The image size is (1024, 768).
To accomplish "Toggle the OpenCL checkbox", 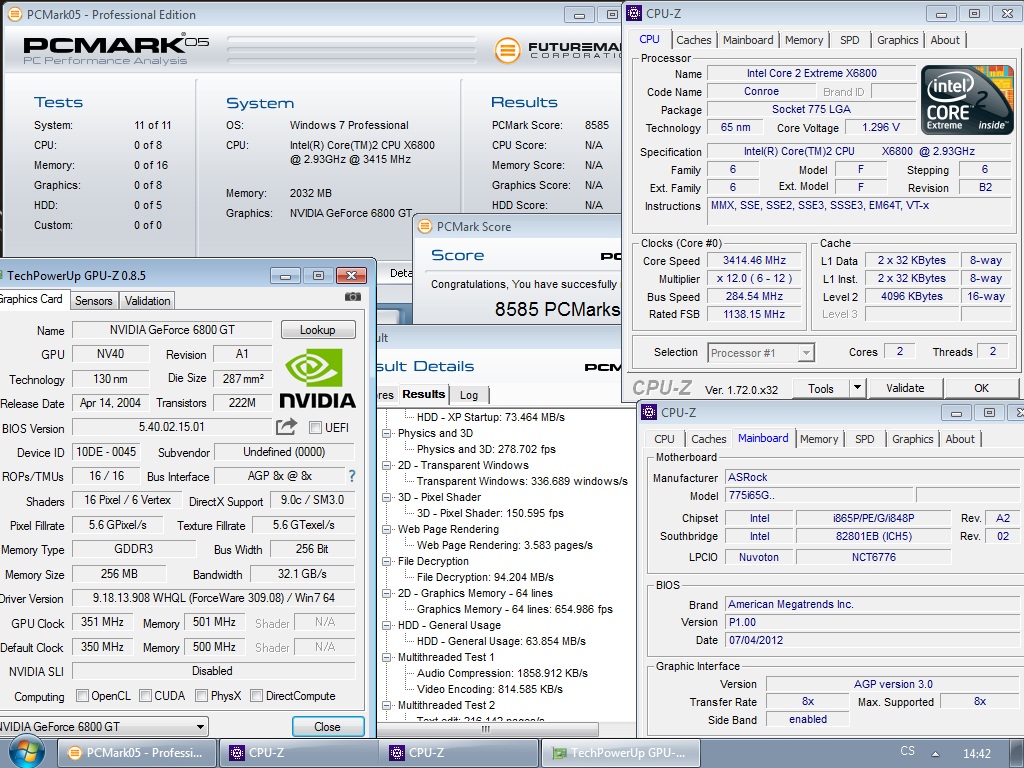I will pyautogui.click(x=82, y=696).
